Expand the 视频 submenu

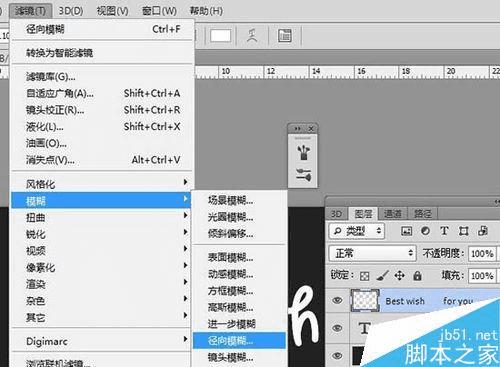tap(101, 251)
